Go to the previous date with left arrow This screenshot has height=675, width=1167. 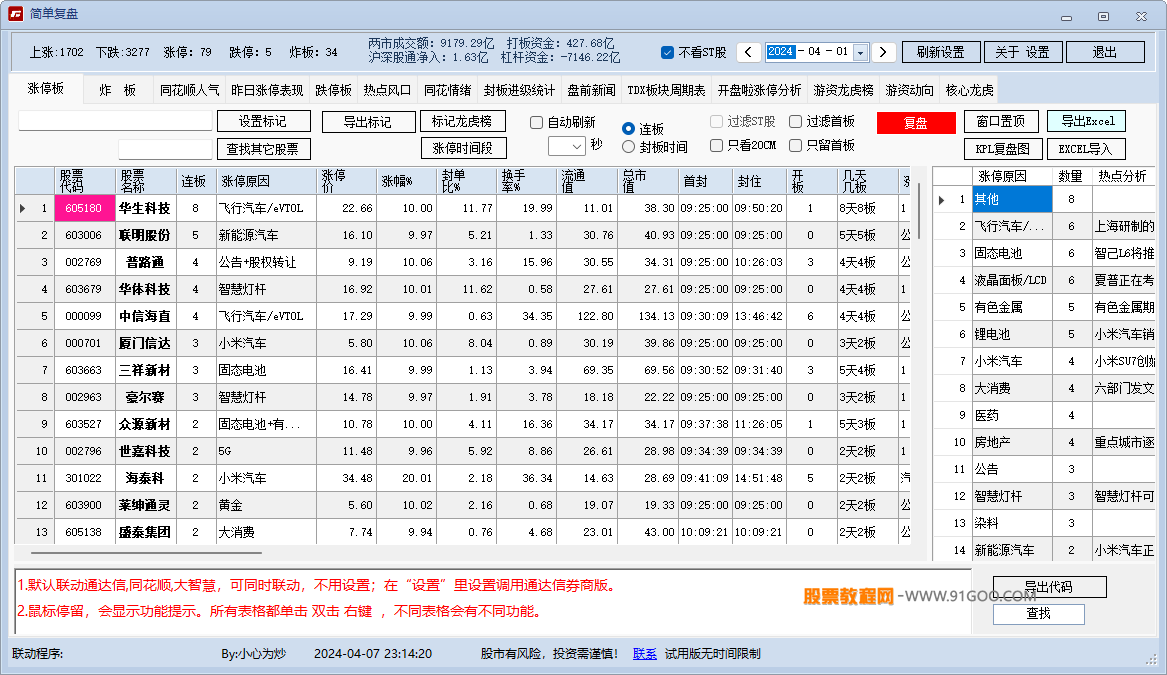(748, 52)
